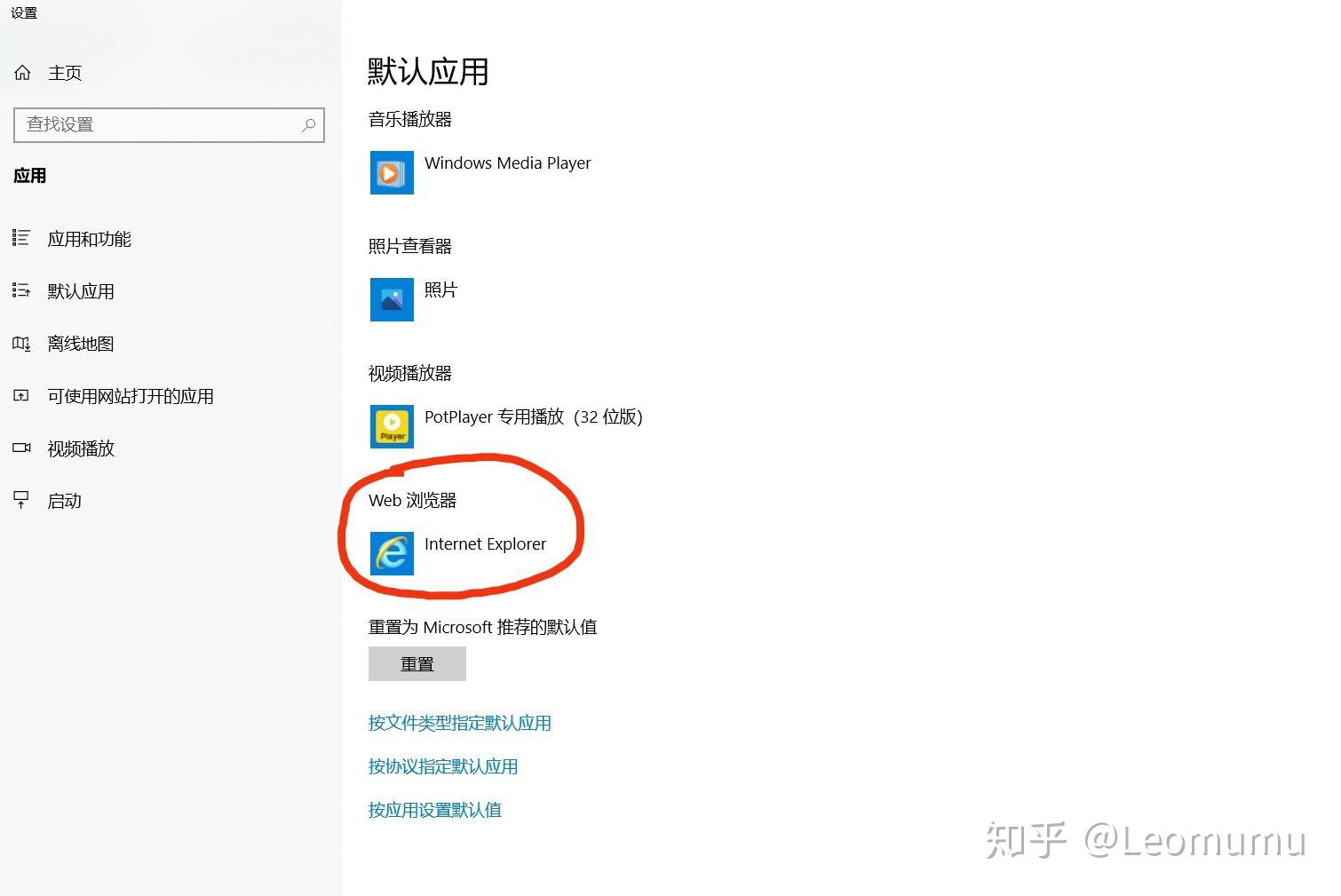Viewport: 1341px width, 896px height.
Task: Click the 可使用网站打开的应用 icon
Action: pos(21,395)
